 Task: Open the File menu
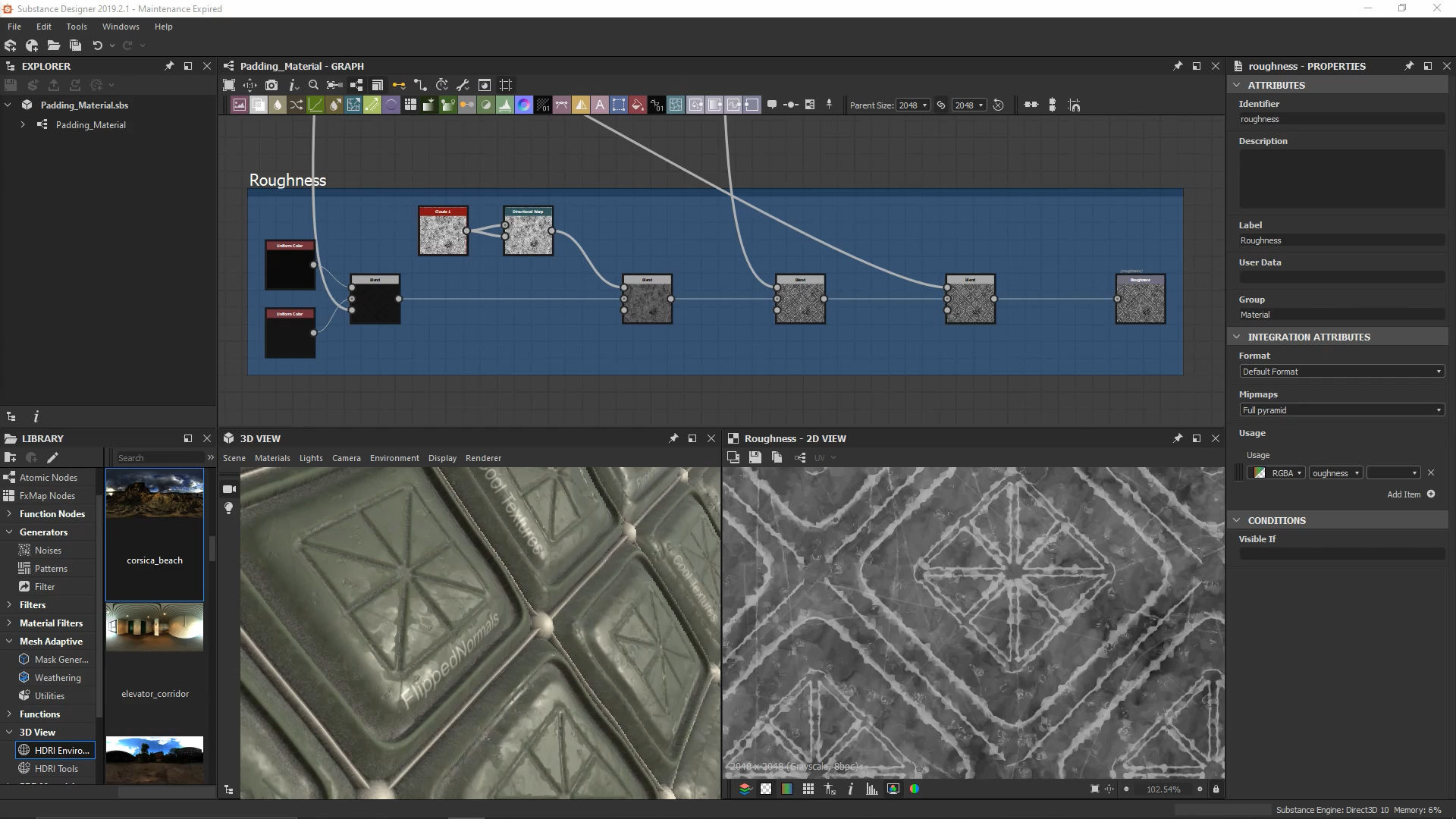[14, 27]
